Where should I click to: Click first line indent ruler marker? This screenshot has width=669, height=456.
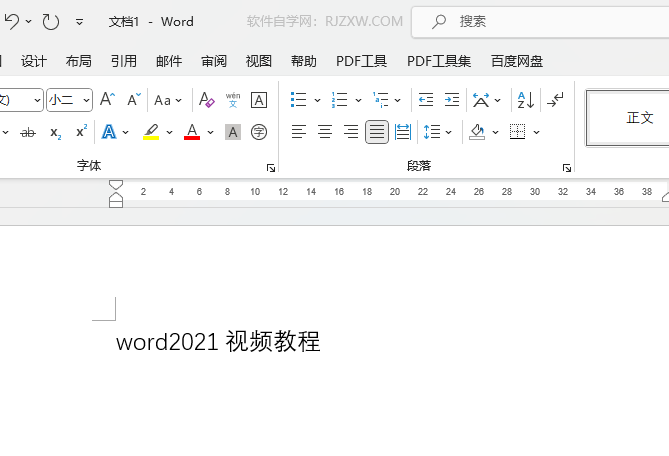116,185
